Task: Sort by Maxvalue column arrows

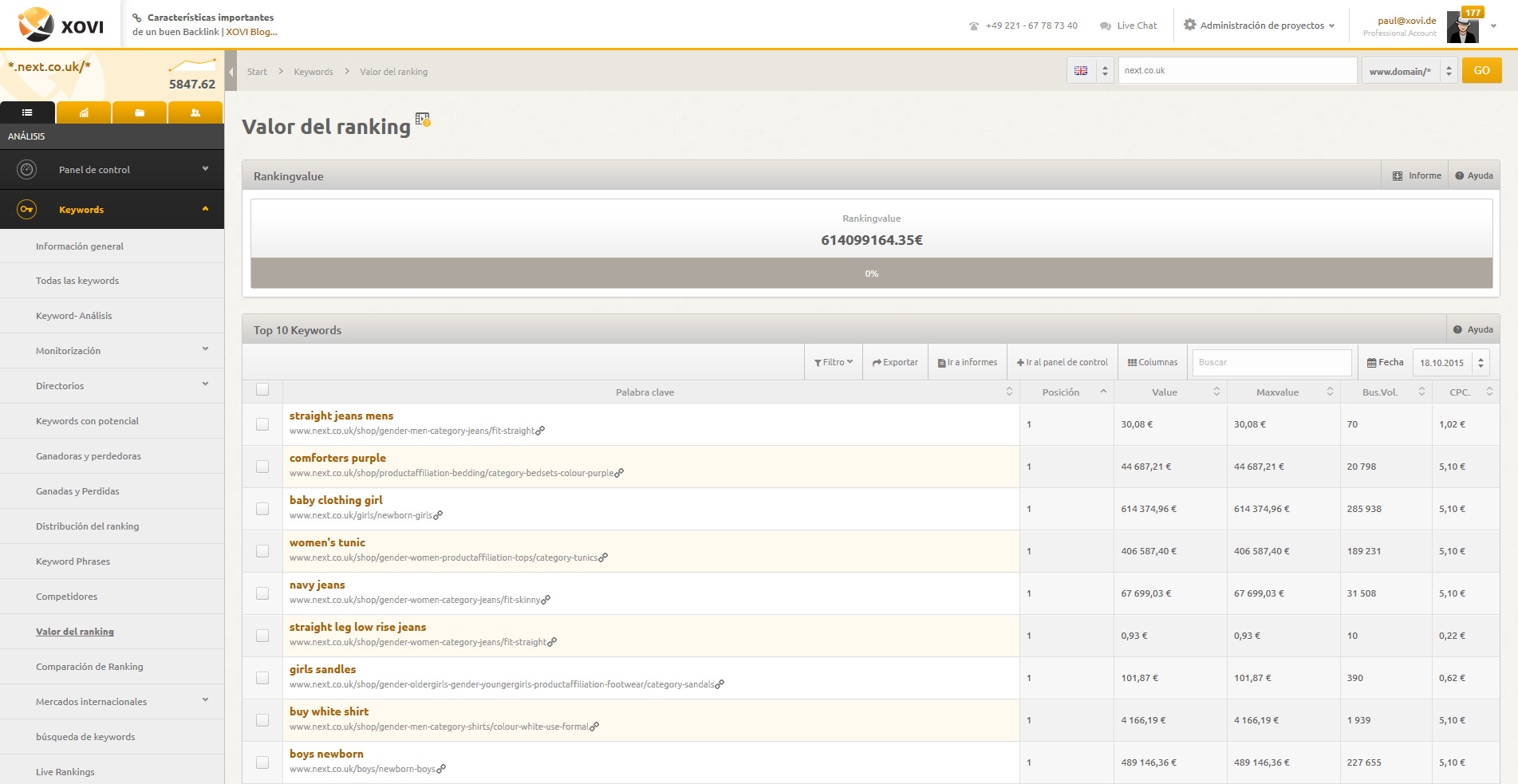Action: [x=1330, y=392]
